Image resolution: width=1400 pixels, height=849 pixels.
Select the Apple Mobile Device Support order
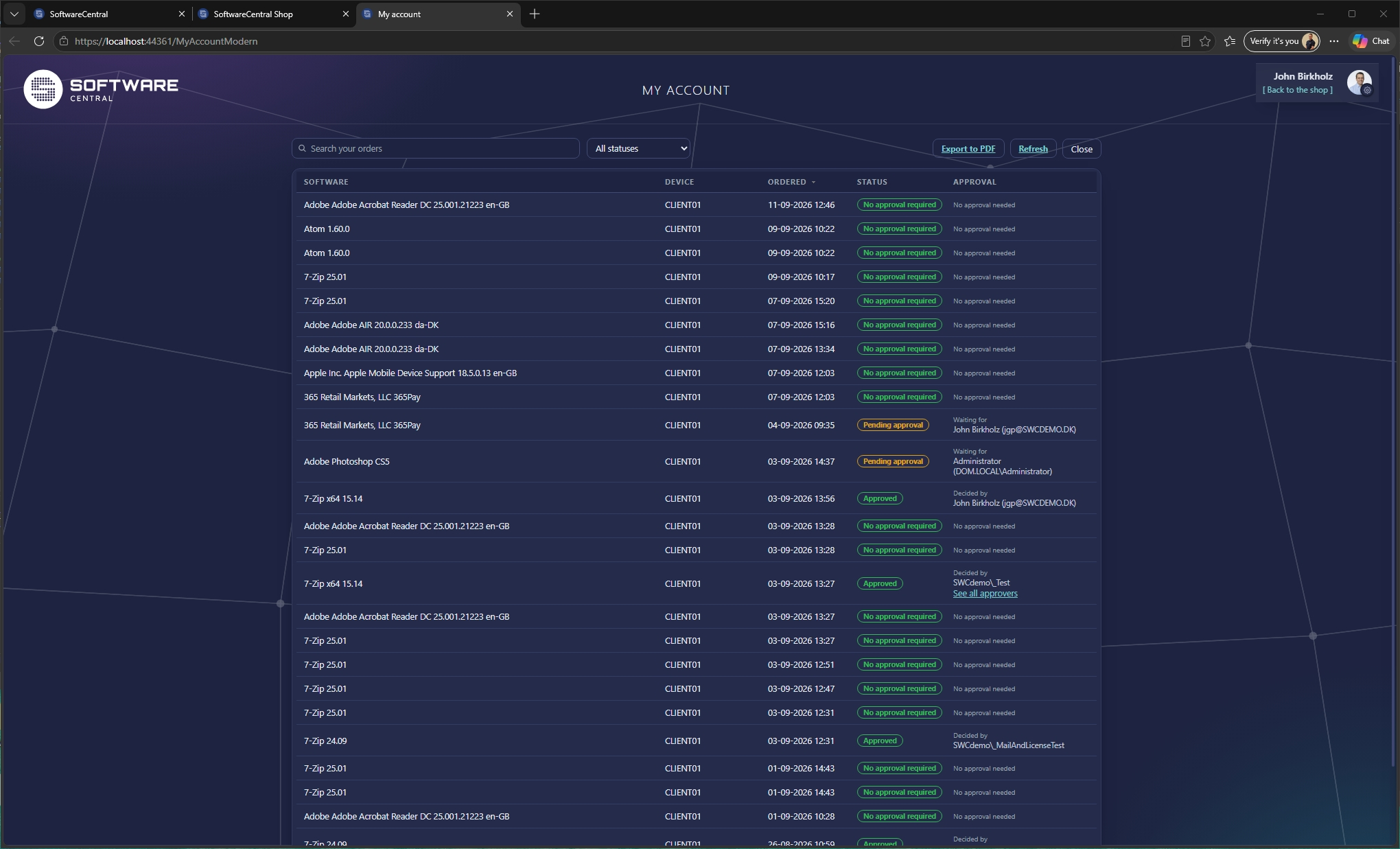pyautogui.click(x=697, y=373)
